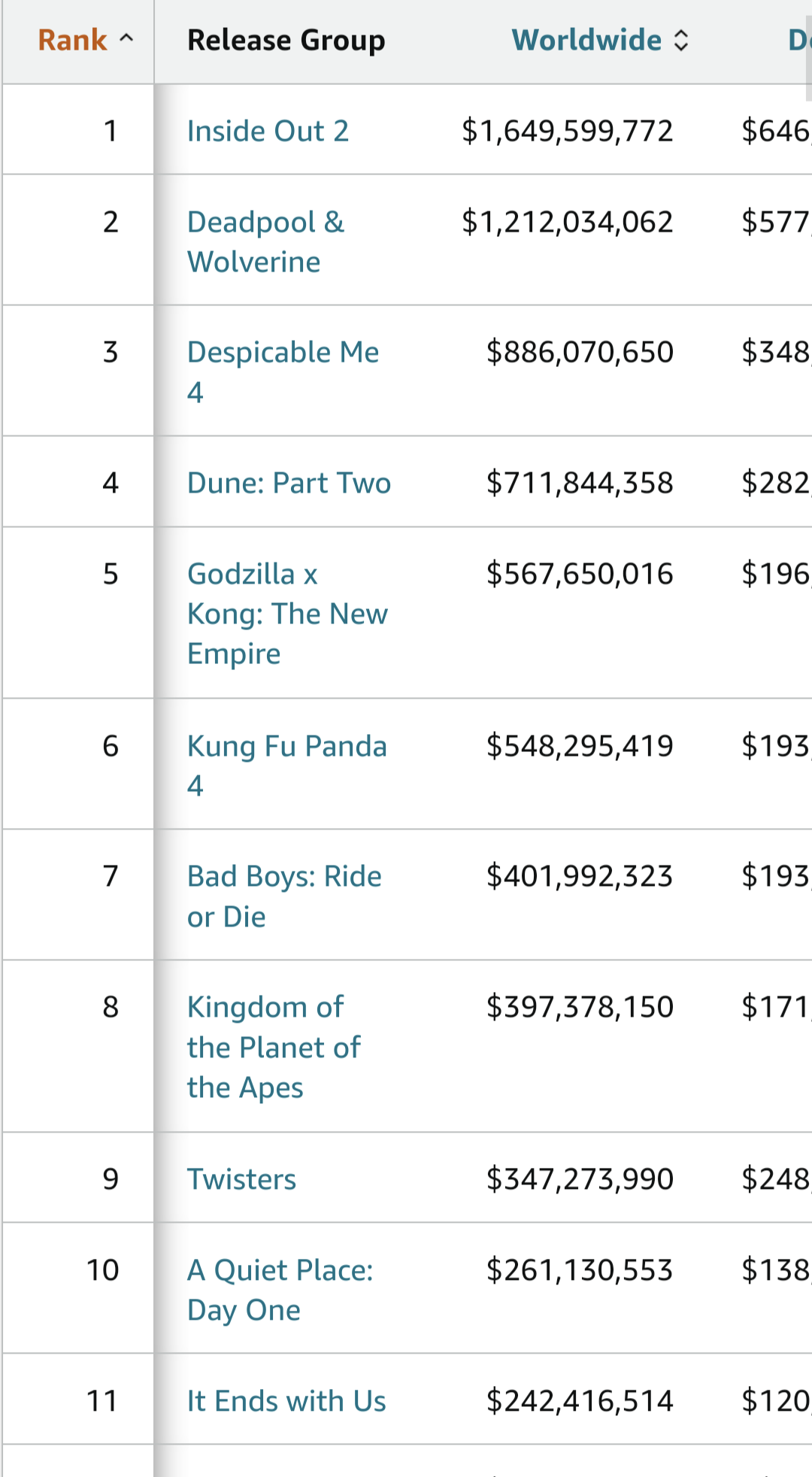This screenshot has width=812, height=1477.
Task: Open It Ends with Us link
Action: coord(286,1401)
